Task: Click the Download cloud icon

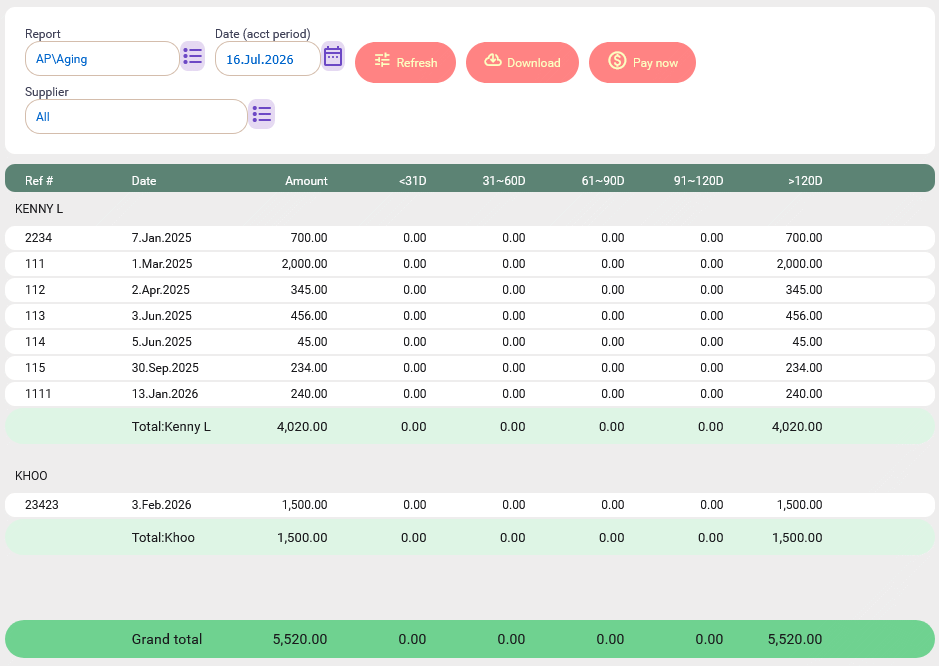Action: pyautogui.click(x=493, y=60)
